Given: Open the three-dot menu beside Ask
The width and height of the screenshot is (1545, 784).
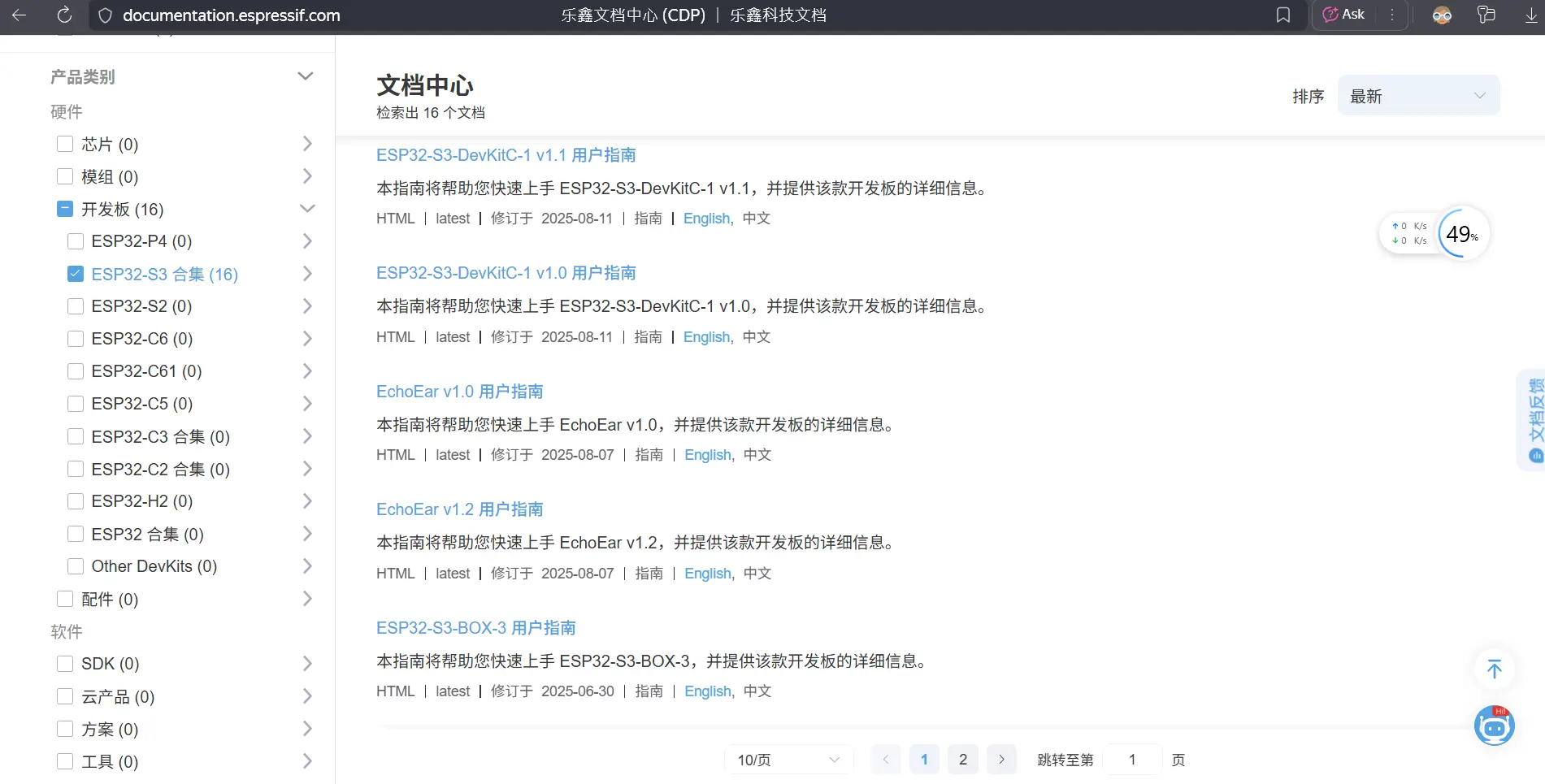Looking at the screenshot, I should (1392, 15).
